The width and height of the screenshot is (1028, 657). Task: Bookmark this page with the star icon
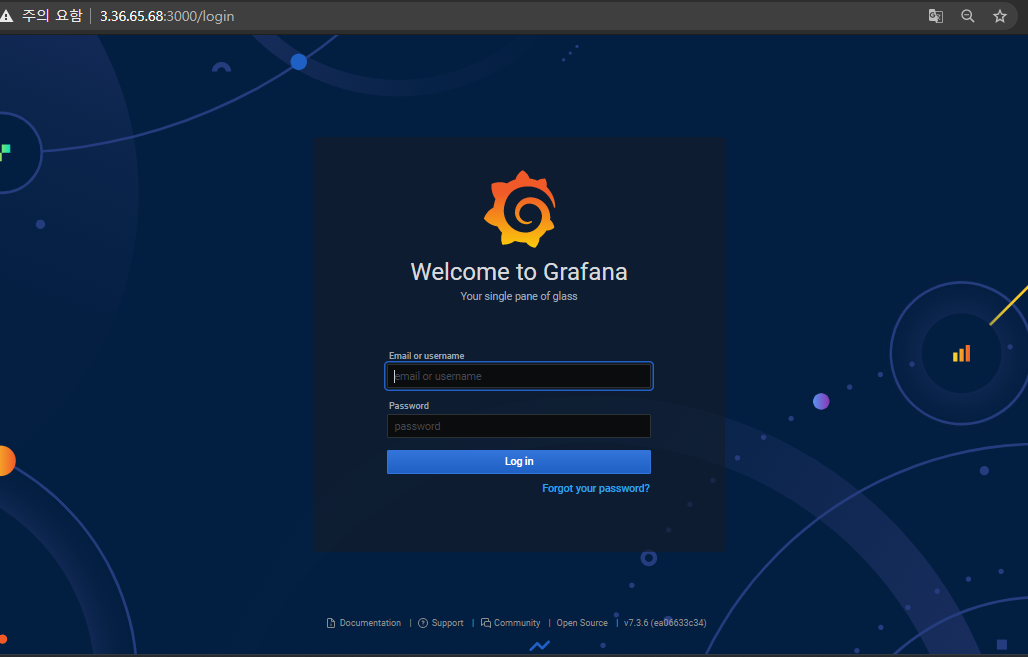pos(999,16)
